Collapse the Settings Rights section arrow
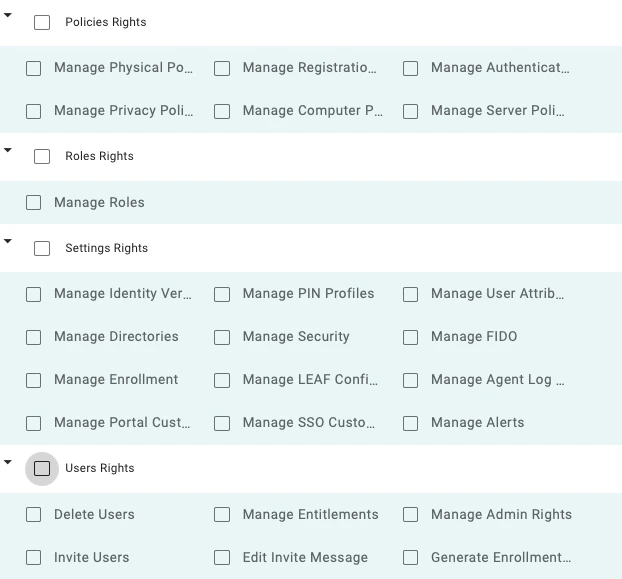 point(8,242)
